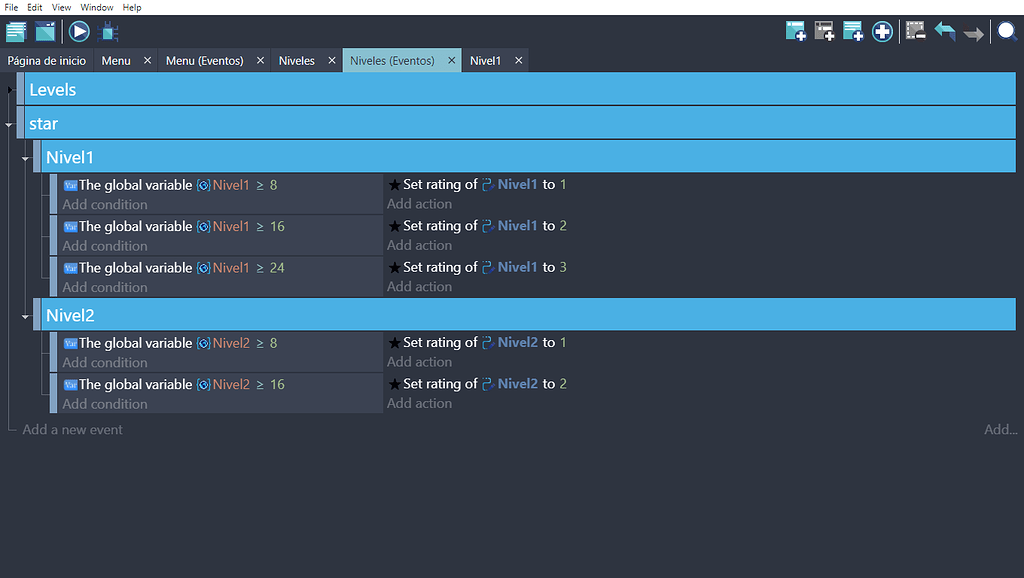Click the add new event toolbar icon

(796, 32)
